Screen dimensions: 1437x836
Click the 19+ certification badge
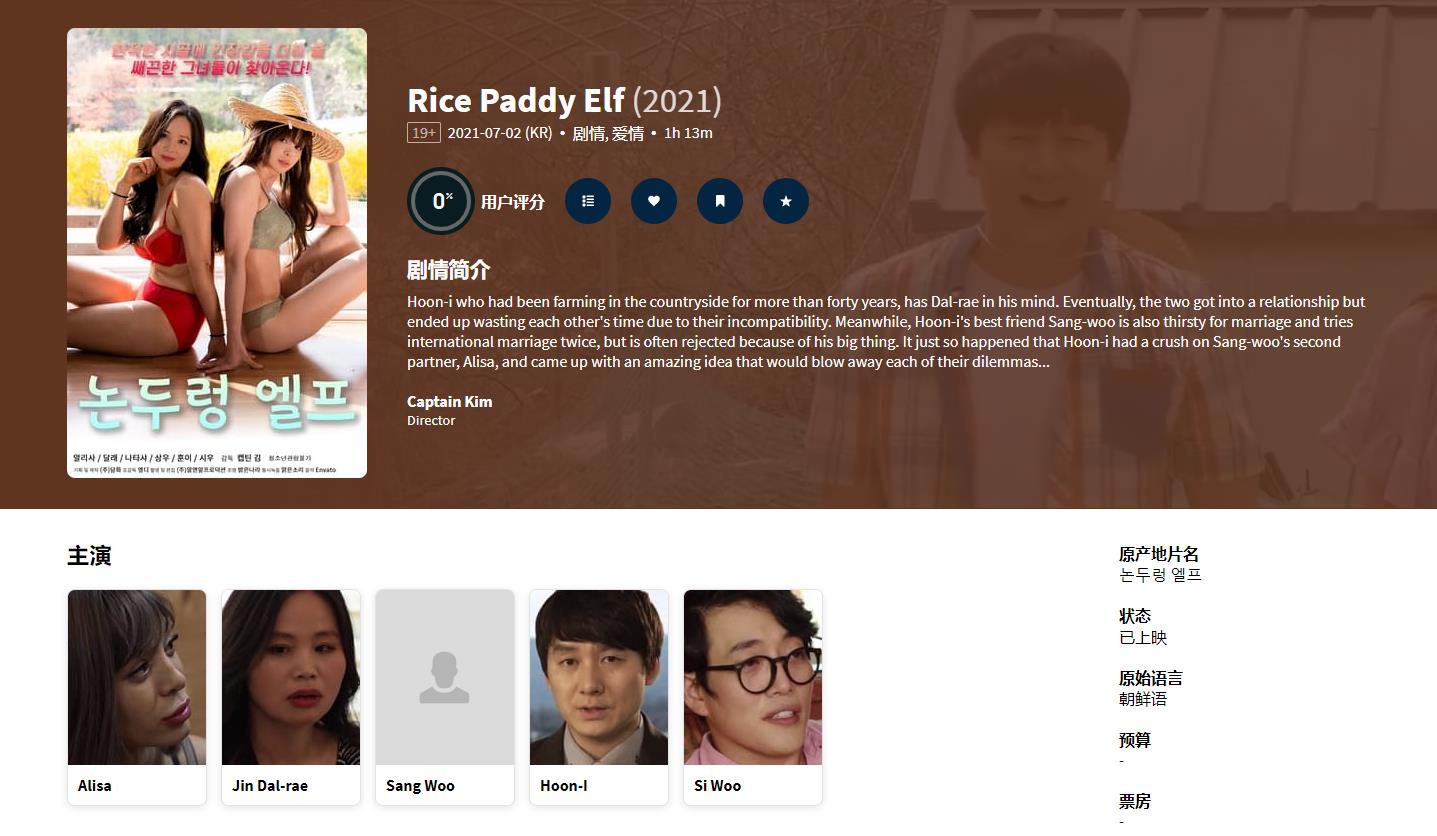coord(424,133)
